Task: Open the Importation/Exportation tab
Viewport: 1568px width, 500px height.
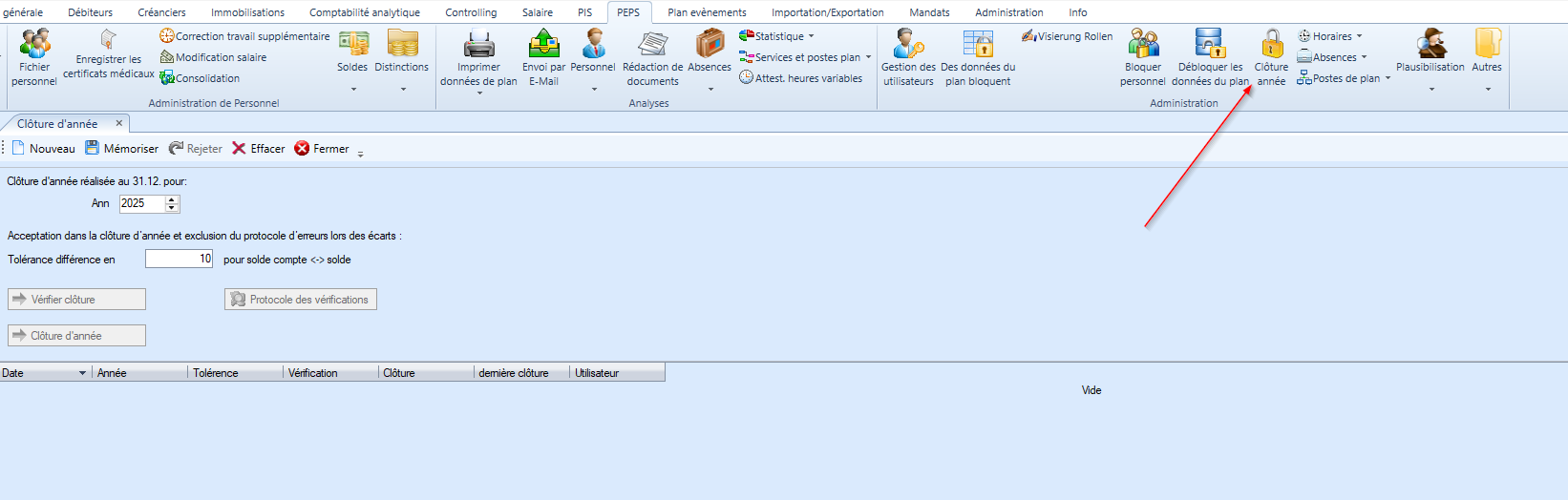Action: tap(828, 12)
